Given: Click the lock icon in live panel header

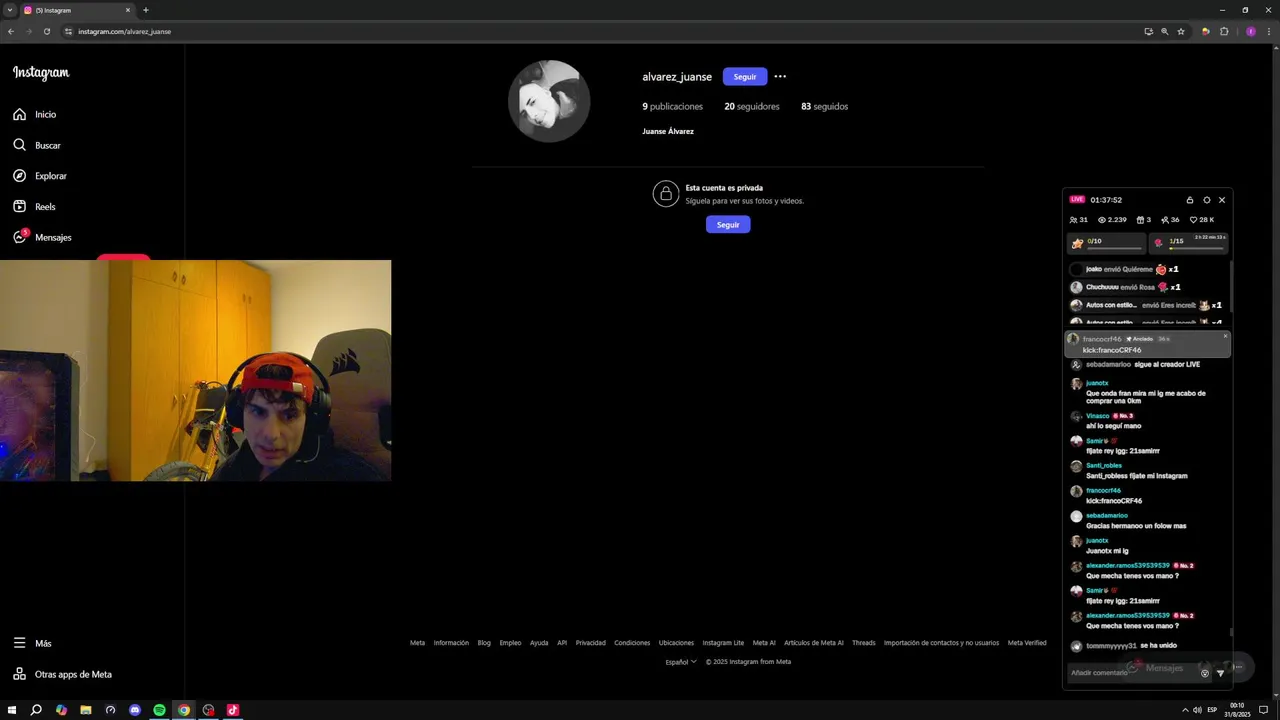Looking at the screenshot, I should 1190,200.
